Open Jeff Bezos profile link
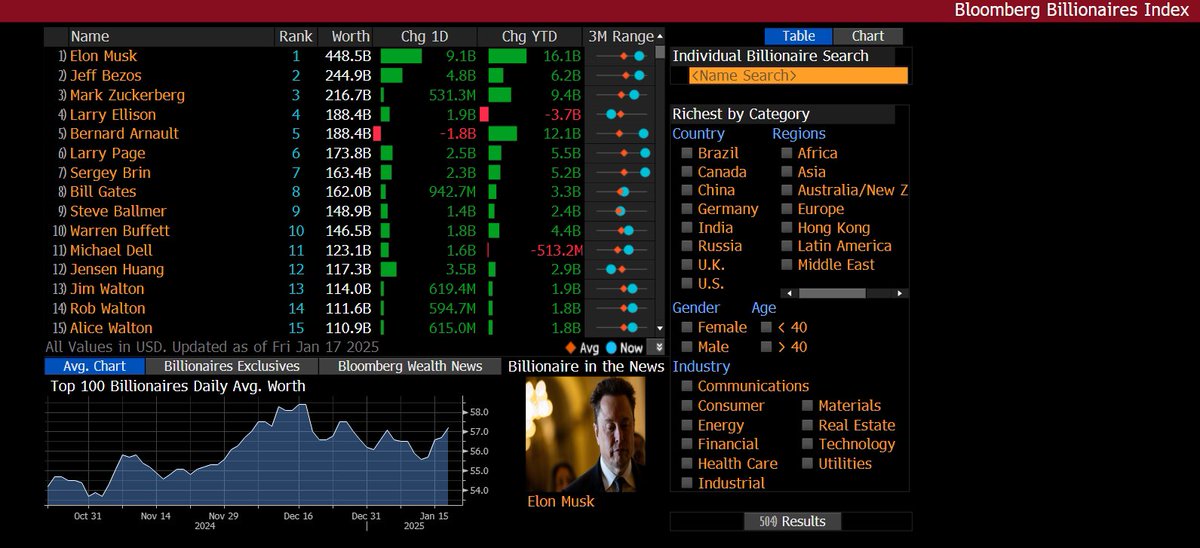 tap(106, 75)
